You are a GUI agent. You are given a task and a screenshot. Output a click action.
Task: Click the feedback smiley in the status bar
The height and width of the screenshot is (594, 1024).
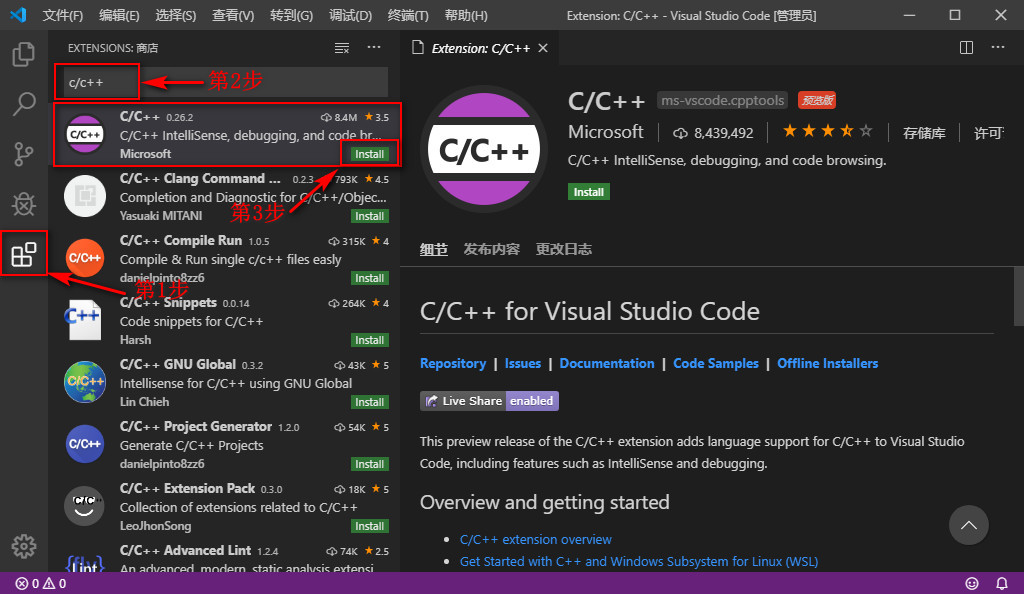pyautogui.click(x=971, y=583)
